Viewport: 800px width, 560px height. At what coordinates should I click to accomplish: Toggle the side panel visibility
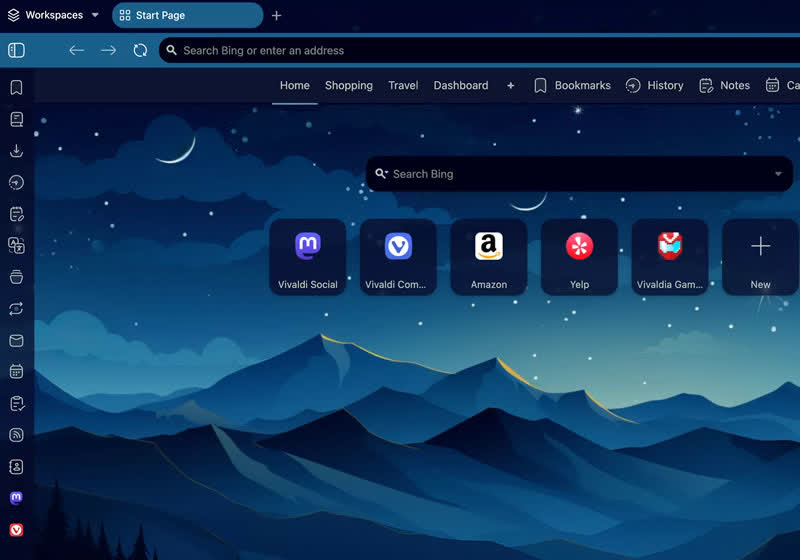(16, 50)
